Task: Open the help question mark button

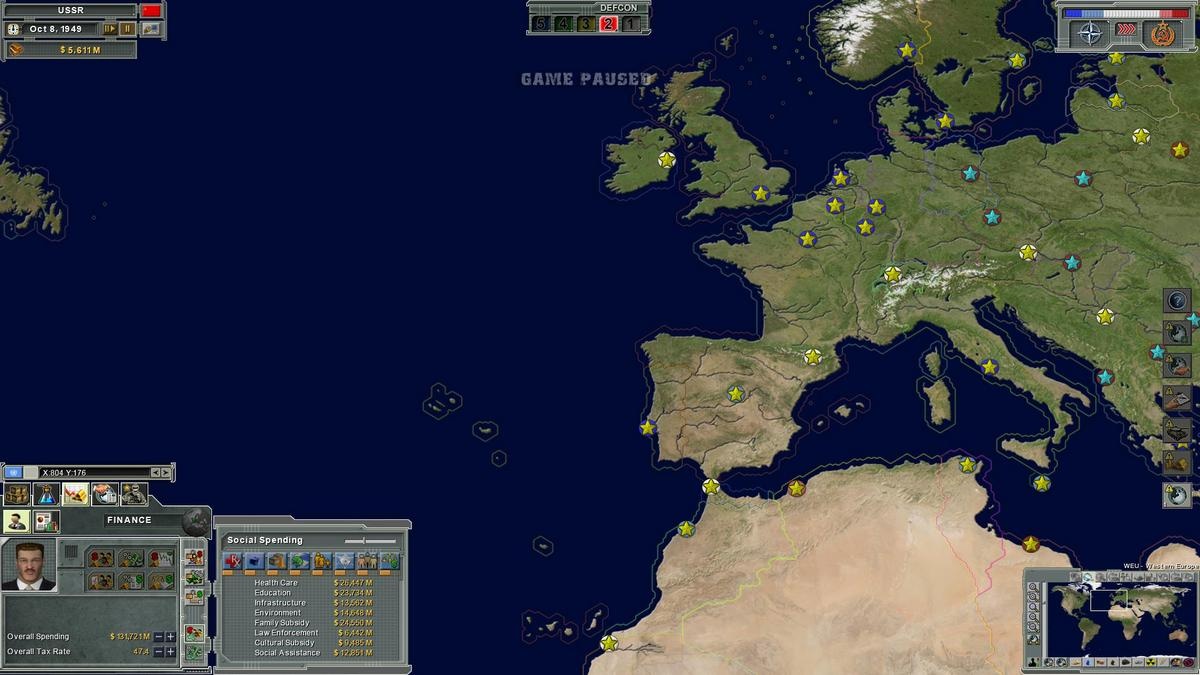Action: coord(1176,300)
